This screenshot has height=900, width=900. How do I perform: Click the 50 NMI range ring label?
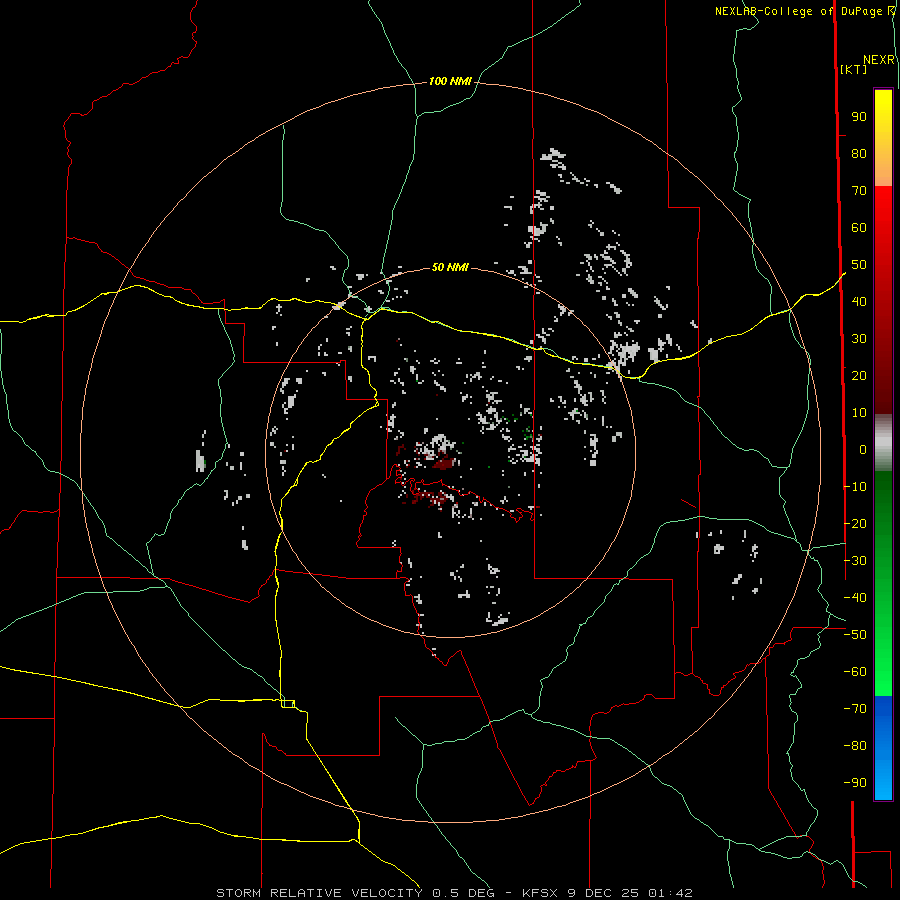tap(450, 267)
